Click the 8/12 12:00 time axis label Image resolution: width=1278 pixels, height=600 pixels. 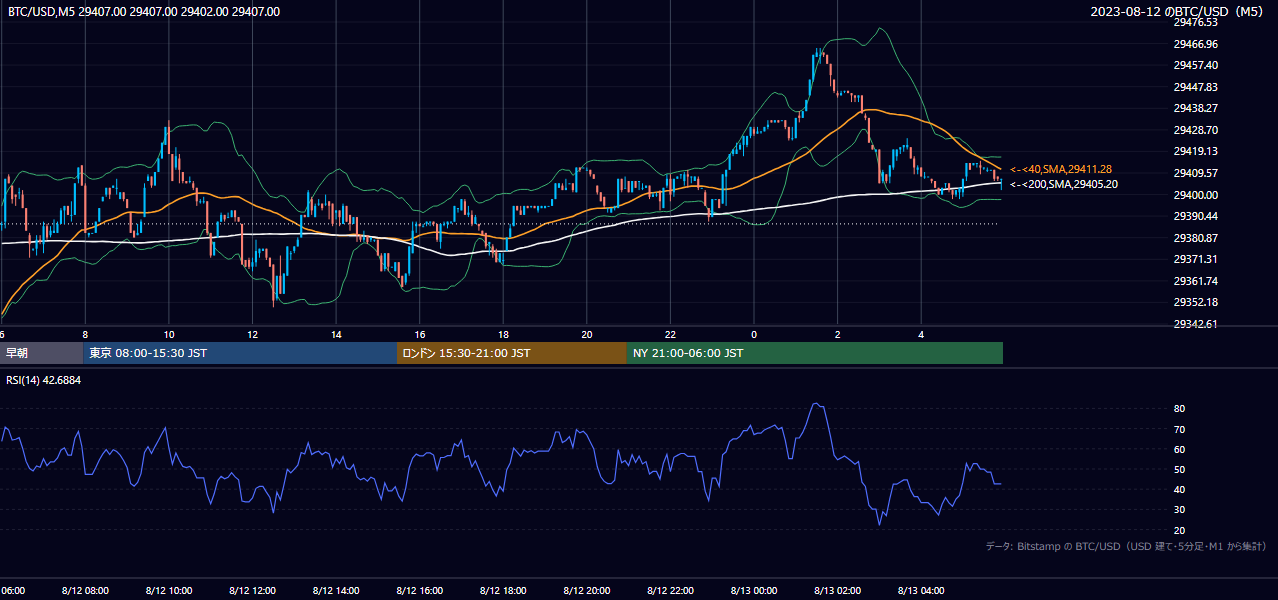(252, 591)
